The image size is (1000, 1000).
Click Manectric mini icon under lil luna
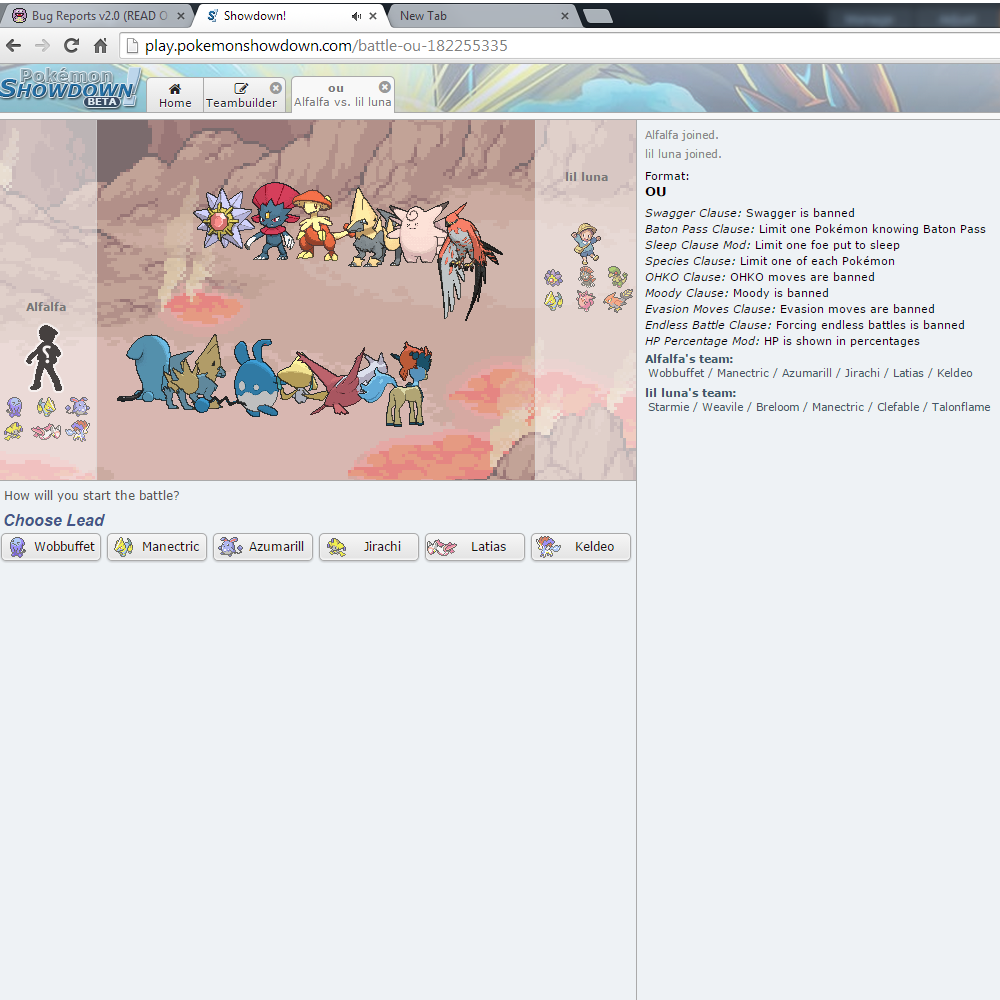click(554, 300)
